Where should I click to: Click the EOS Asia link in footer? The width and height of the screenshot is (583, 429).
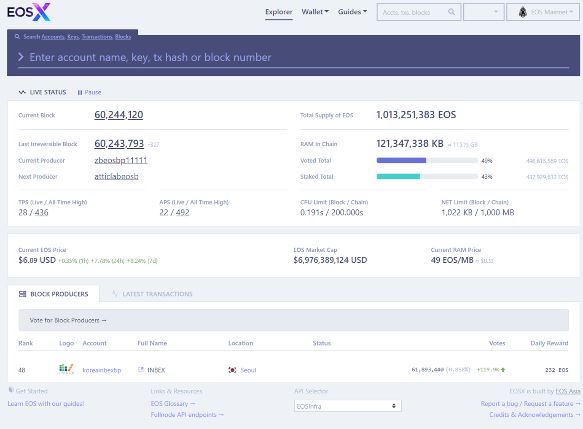coord(568,391)
